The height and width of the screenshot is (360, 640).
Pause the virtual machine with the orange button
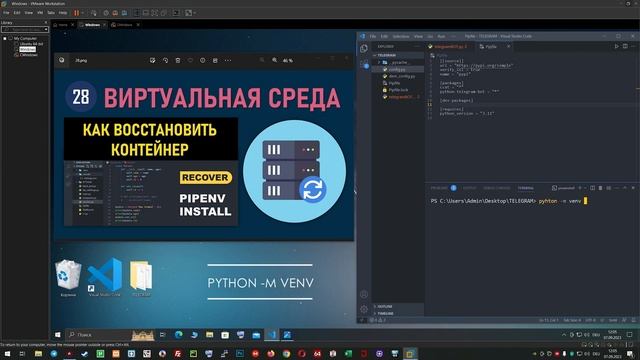tap(76, 13)
